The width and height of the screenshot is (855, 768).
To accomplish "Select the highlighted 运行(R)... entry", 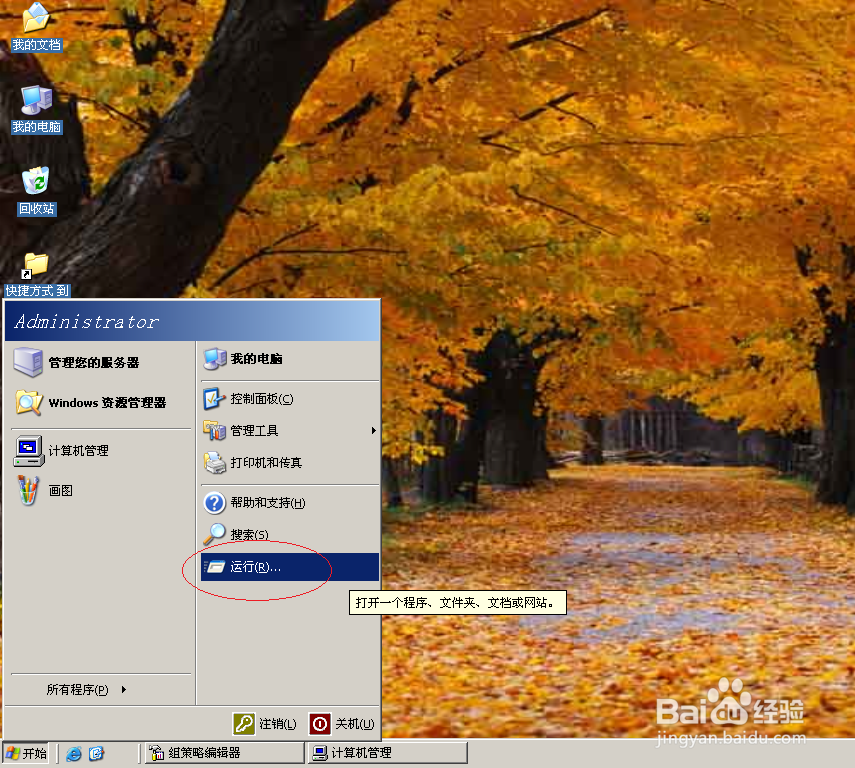I will pyautogui.click(x=290, y=567).
